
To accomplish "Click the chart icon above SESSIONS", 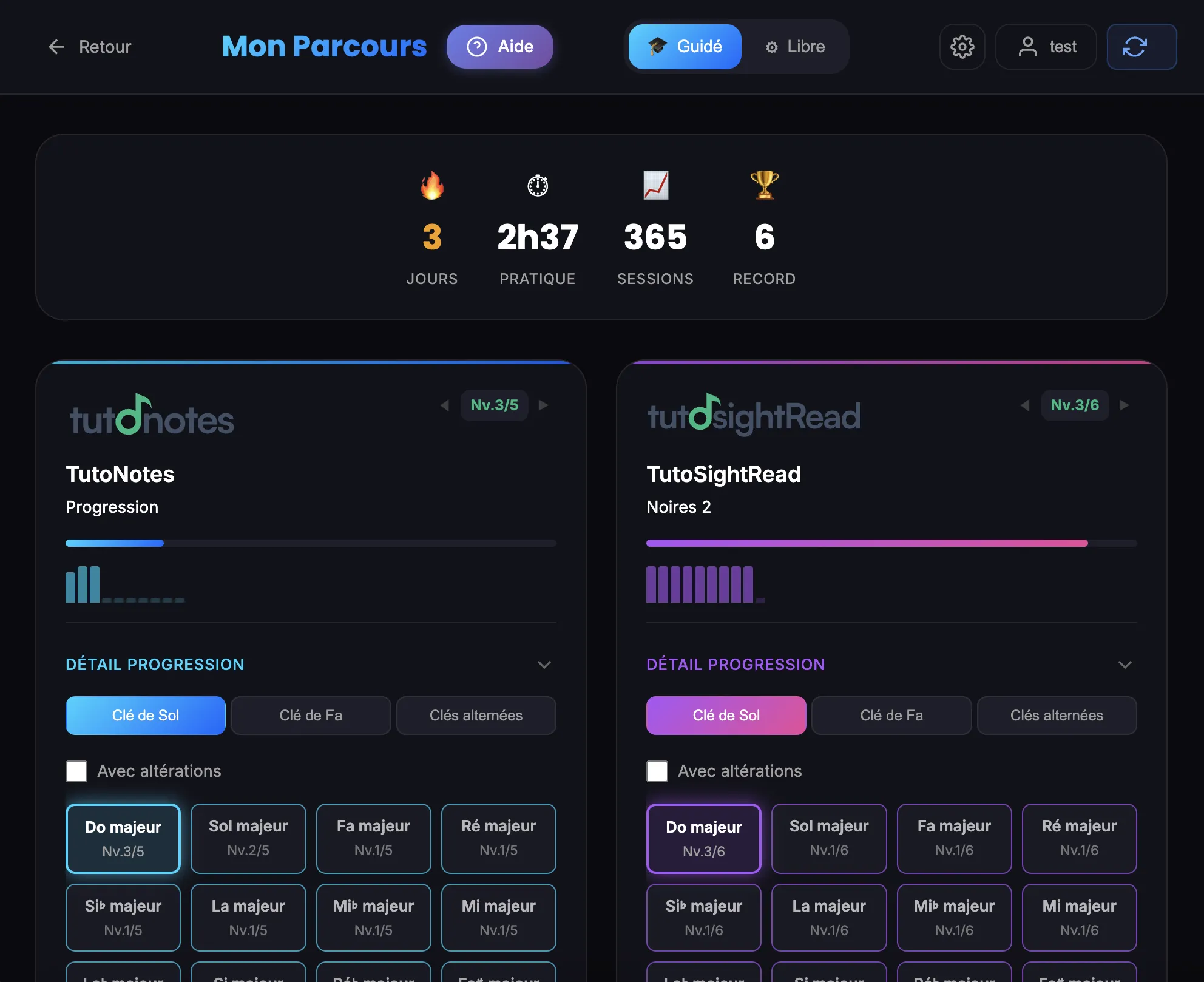I will [x=655, y=185].
